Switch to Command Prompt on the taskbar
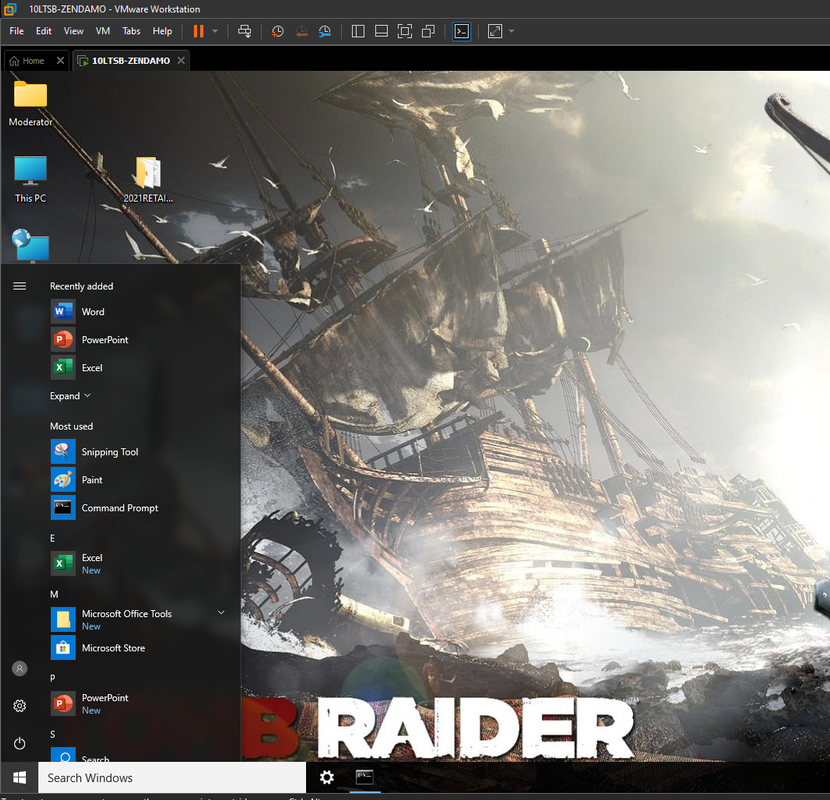The width and height of the screenshot is (830, 800). (364, 777)
